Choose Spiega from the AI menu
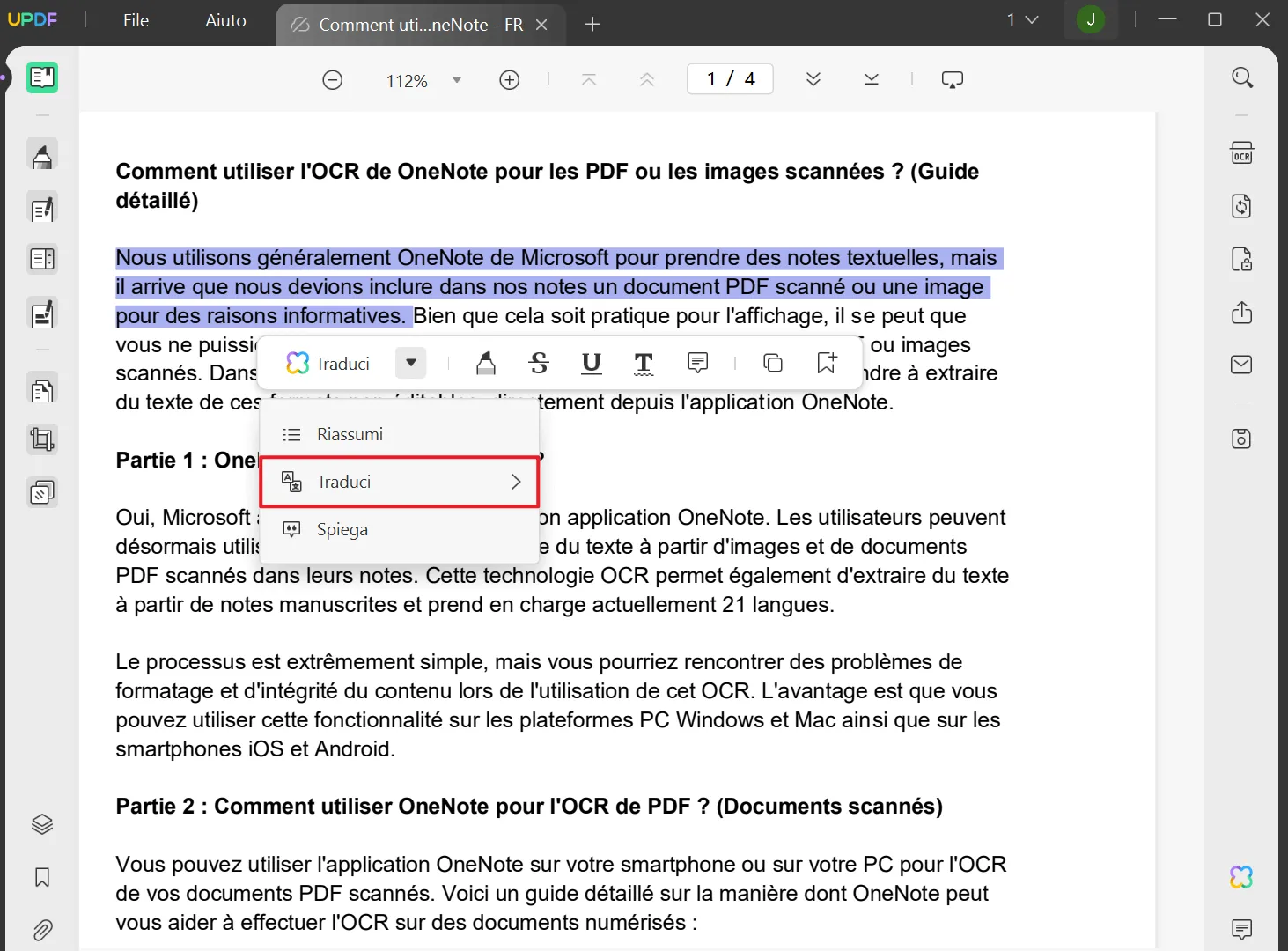 (400, 529)
